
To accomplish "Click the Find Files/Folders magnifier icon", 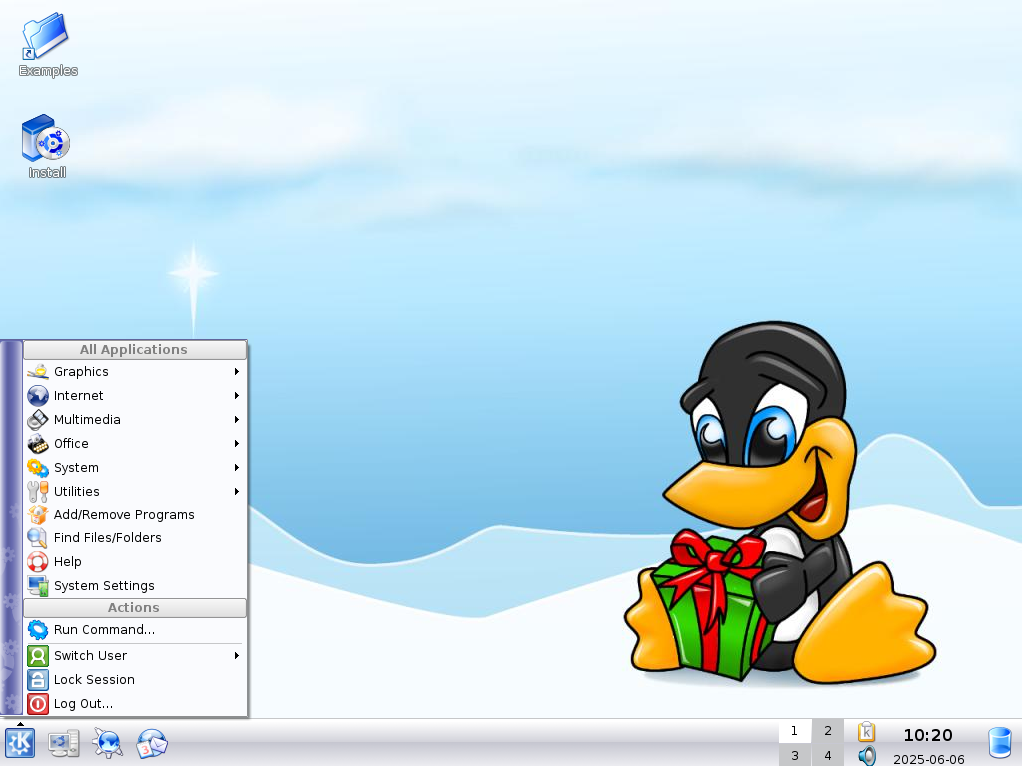I will pyautogui.click(x=38, y=538).
